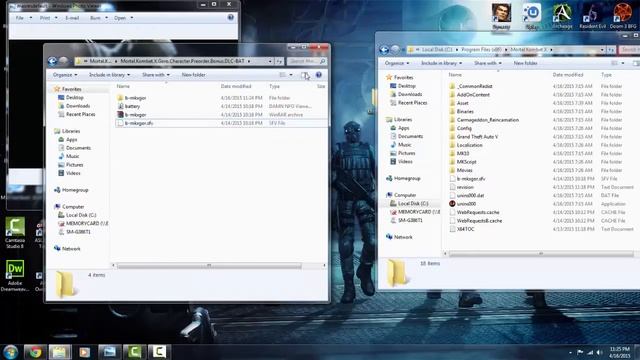The height and width of the screenshot is (360, 640).
Task: Click Forward arrow in DLC-BAT window
Action: (x=63, y=61)
